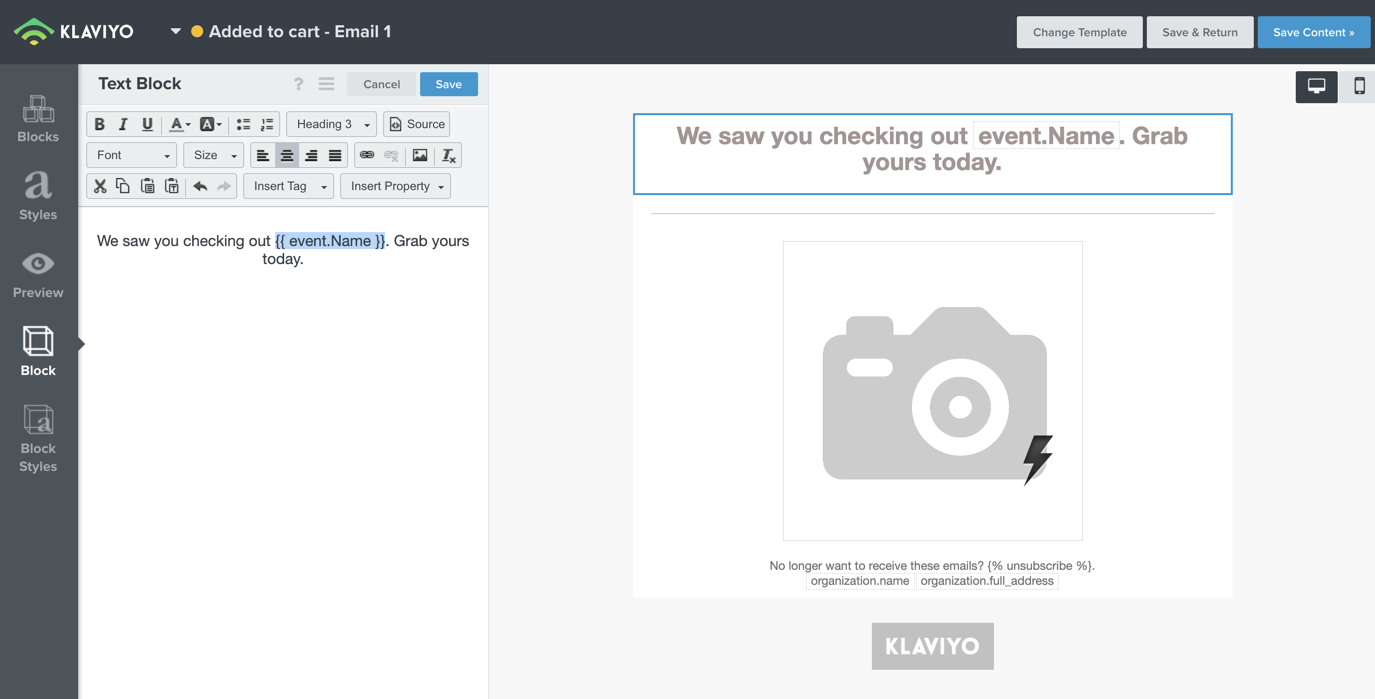Open the Styles sidebar tab
This screenshot has height=699, width=1375.
pos(38,196)
